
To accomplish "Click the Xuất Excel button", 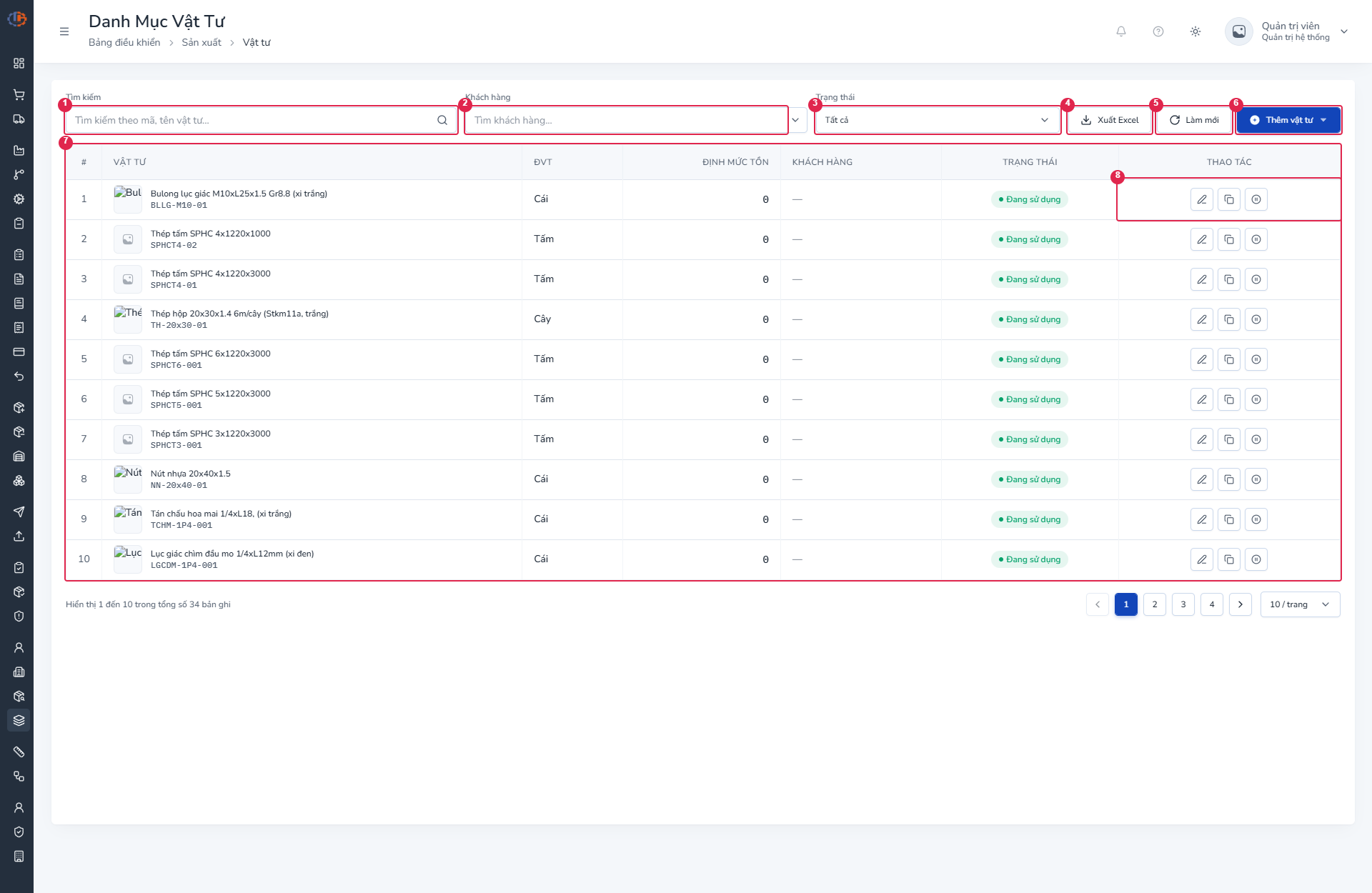I will 1110,120.
